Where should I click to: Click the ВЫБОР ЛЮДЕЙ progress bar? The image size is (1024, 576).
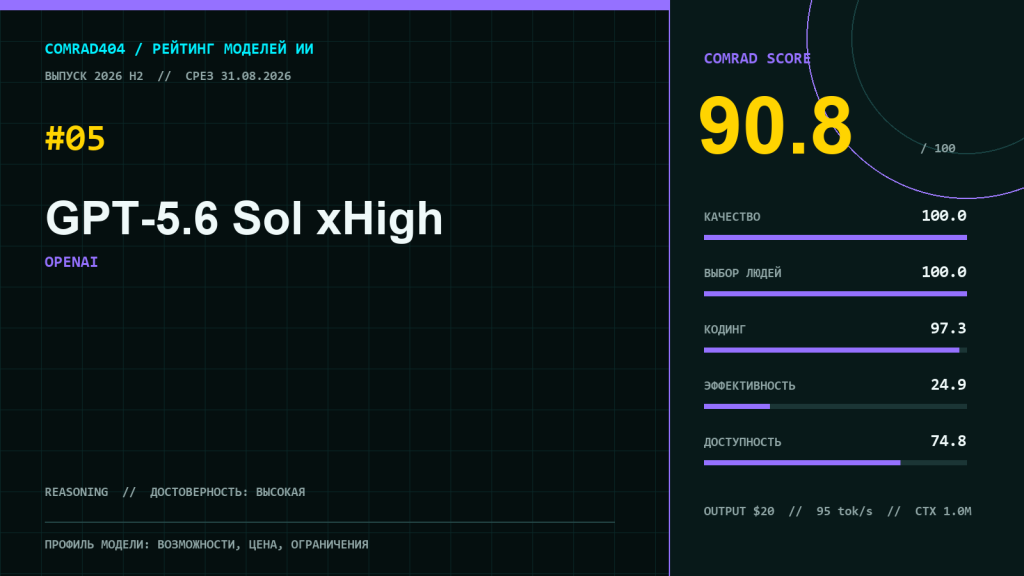835,294
